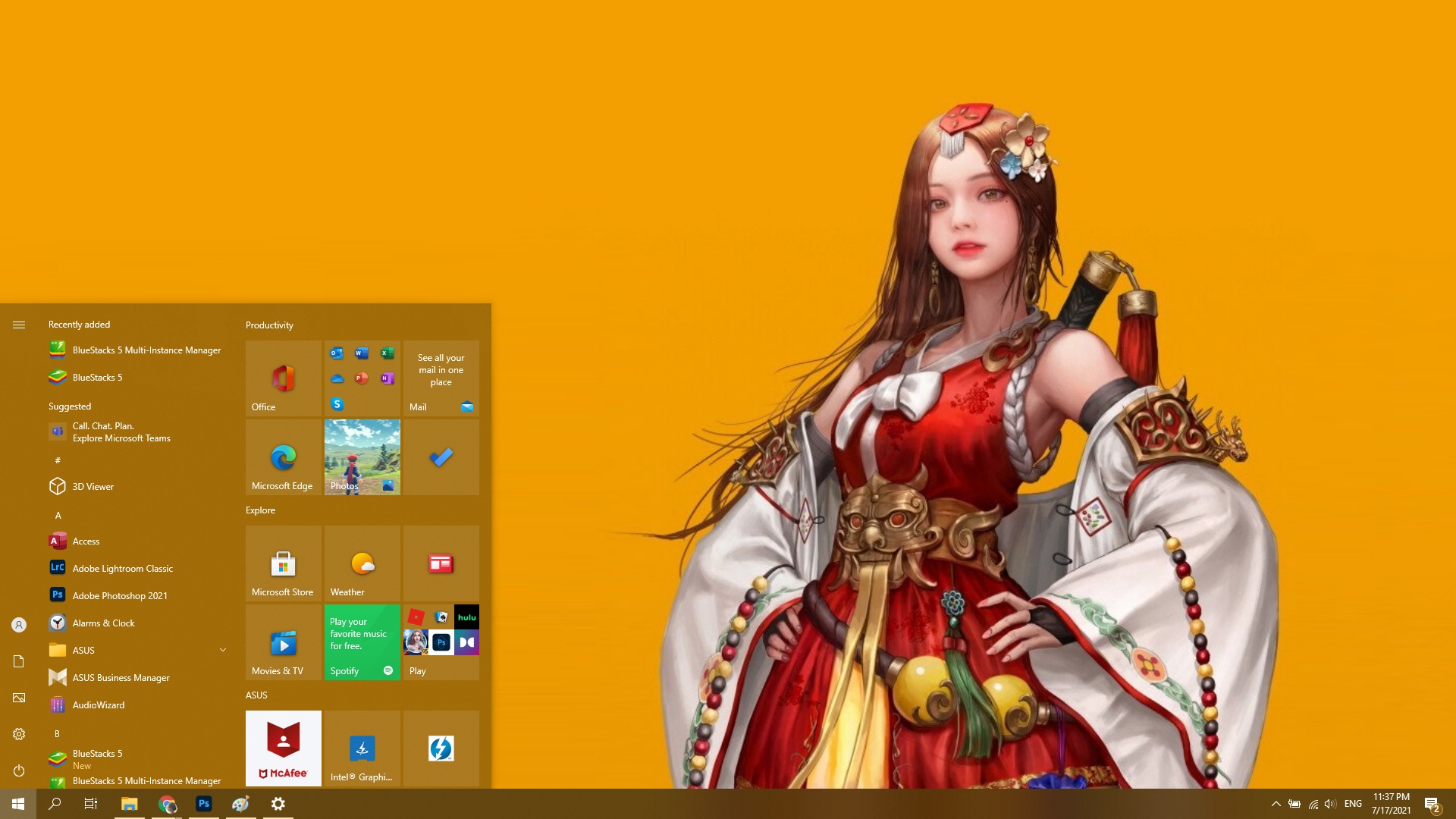
Task: Open hulu in the Play tile
Action: [x=466, y=617]
